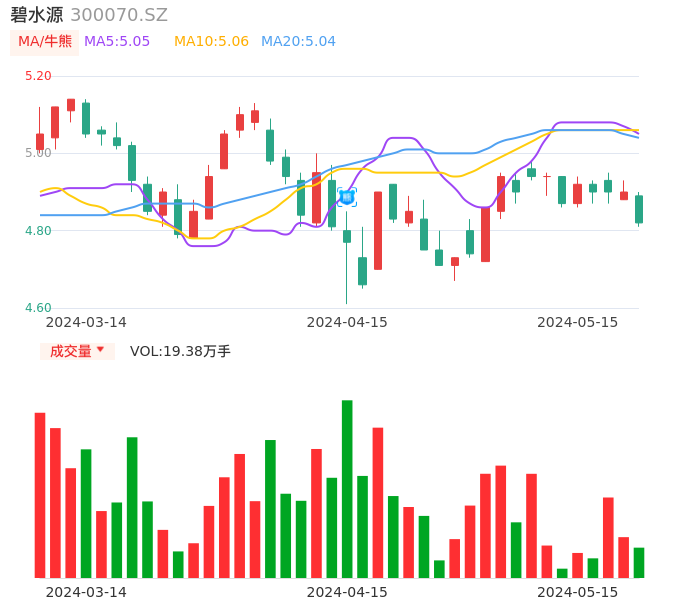
Task: Click the 5.20 price axis label
Action: [38, 76]
